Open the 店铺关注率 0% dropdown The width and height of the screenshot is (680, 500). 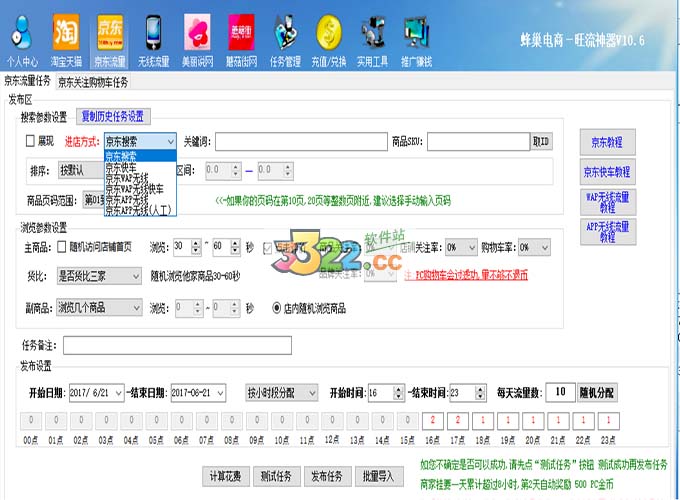pos(461,248)
